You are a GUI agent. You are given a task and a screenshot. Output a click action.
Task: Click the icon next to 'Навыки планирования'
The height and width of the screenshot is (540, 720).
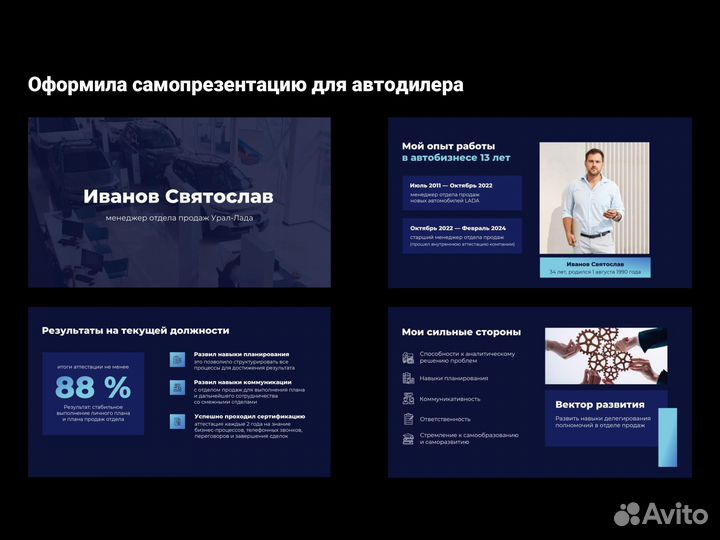point(408,378)
